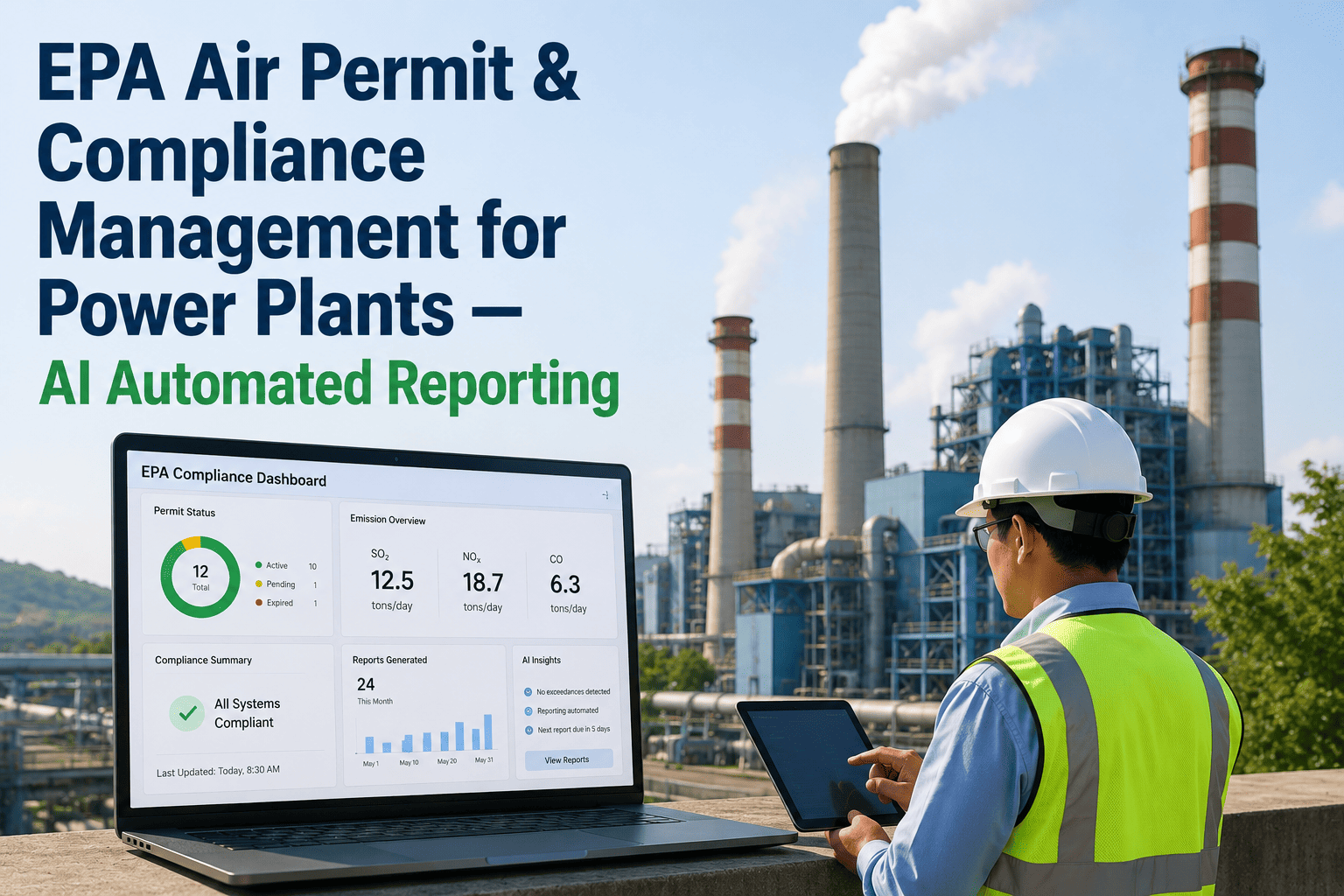Click the 'Pending' legend label

[281, 584]
